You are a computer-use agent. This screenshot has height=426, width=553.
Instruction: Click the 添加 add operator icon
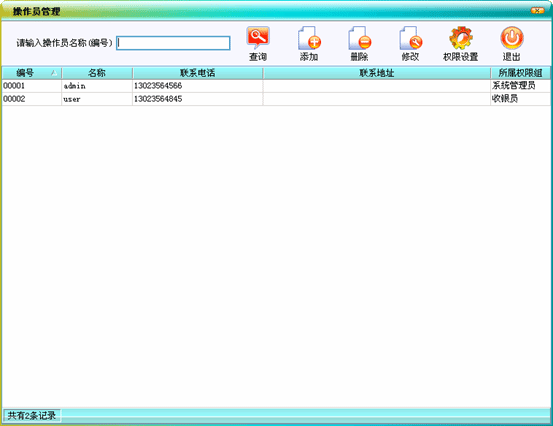pyautogui.click(x=309, y=37)
